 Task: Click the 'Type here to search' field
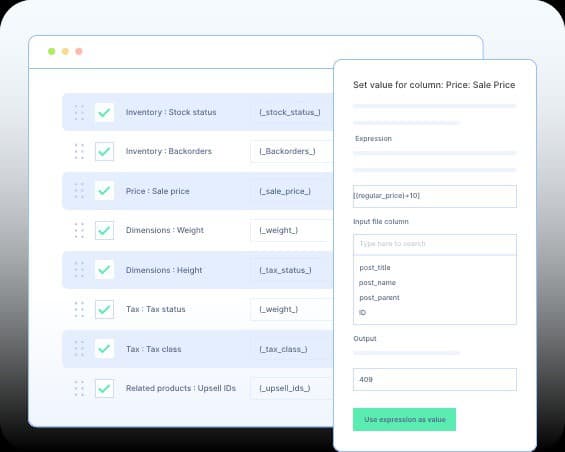pyautogui.click(x=435, y=244)
